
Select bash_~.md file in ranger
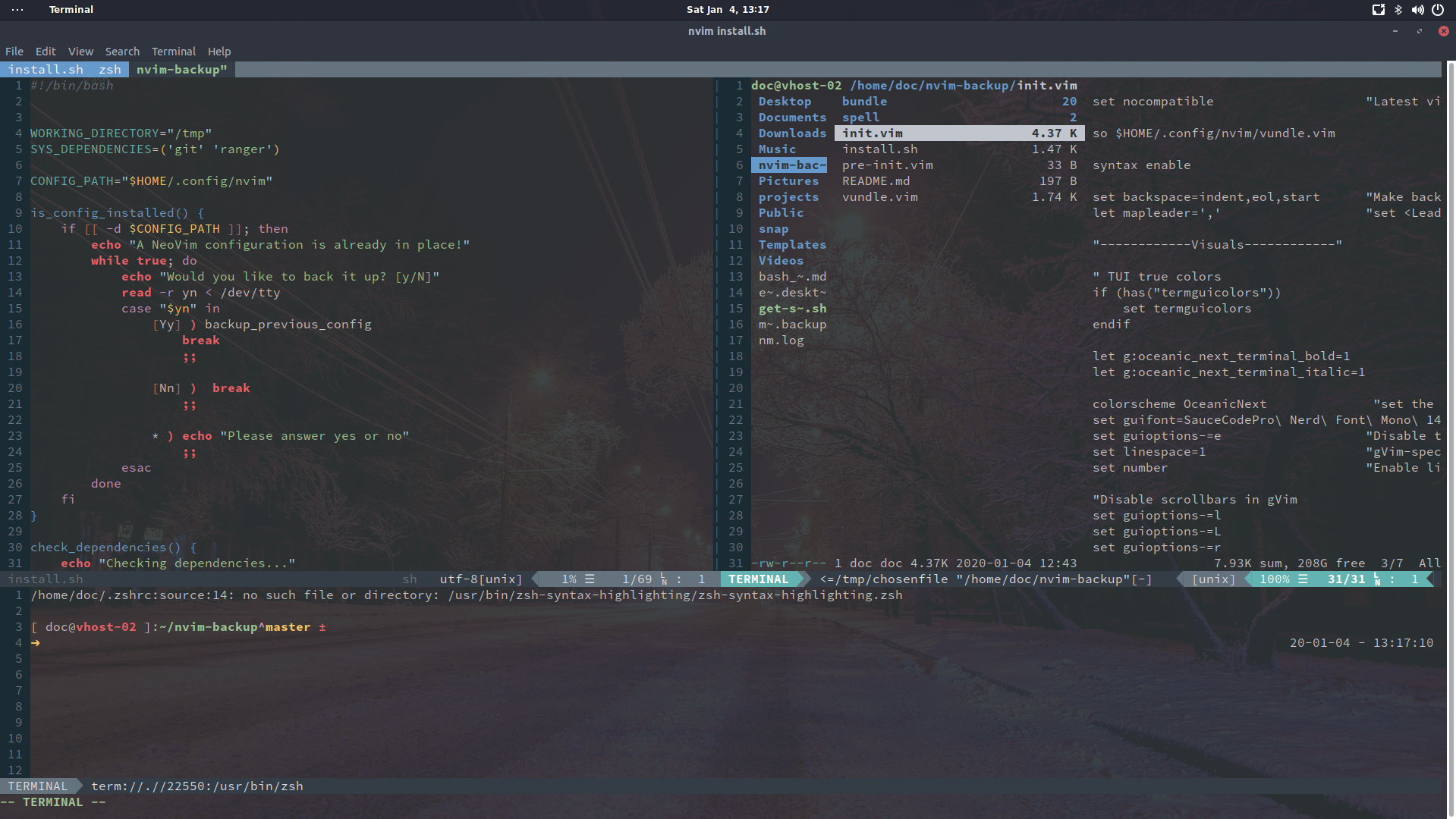tap(792, 277)
